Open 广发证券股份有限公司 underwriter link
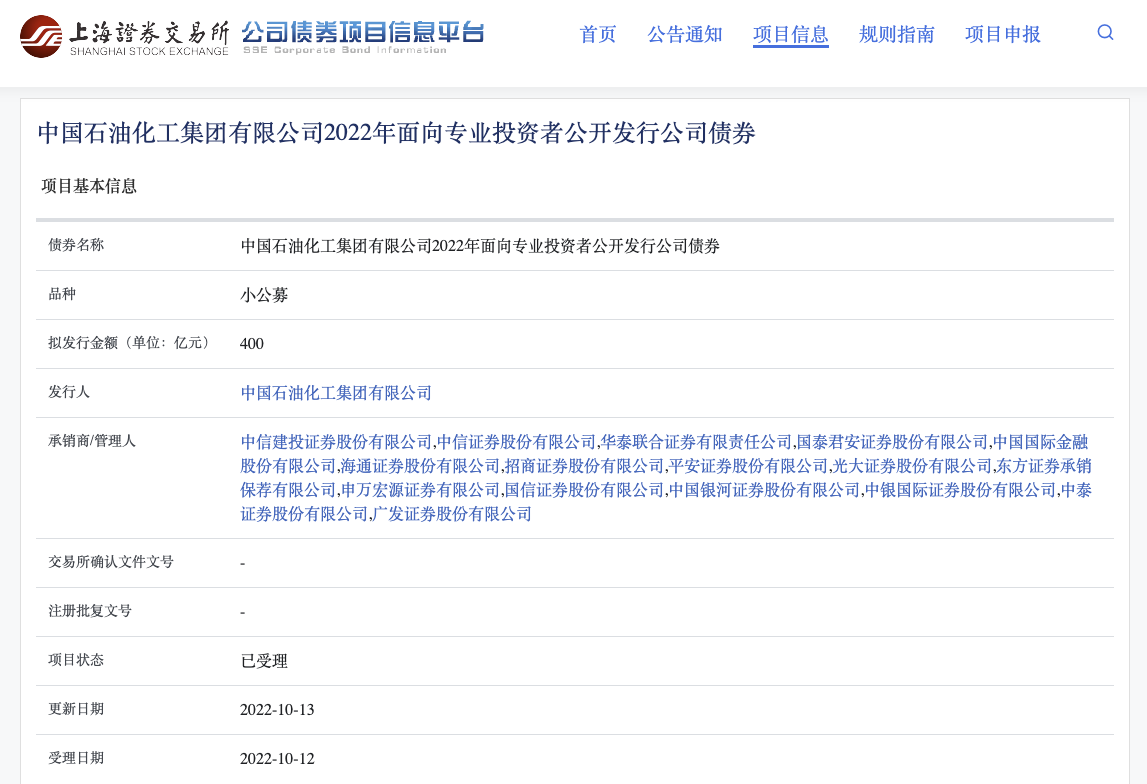The height and width of the screenshot is (784, 1147). (x=452, y=514)
